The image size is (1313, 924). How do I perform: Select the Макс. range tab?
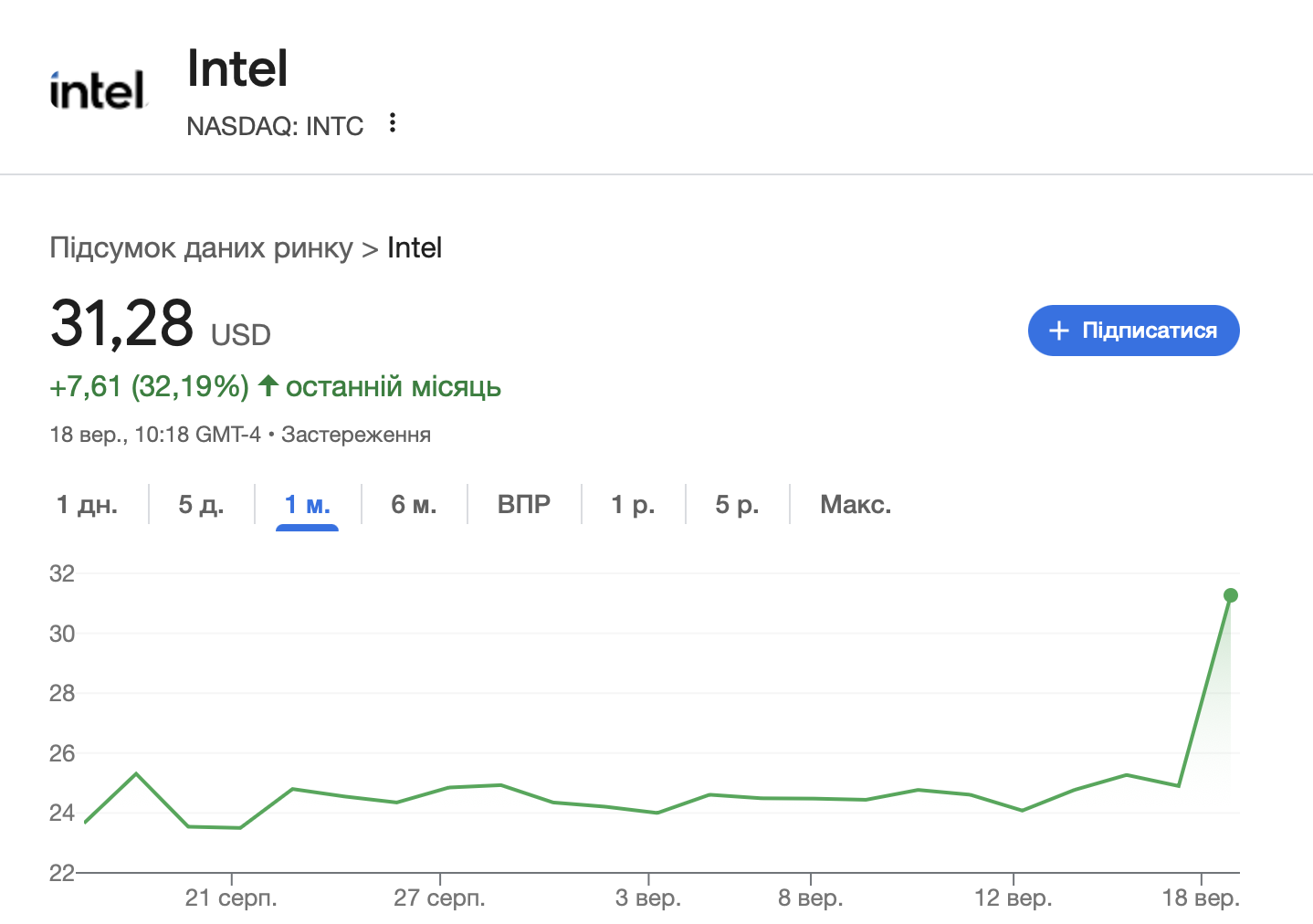pos(856,505)
